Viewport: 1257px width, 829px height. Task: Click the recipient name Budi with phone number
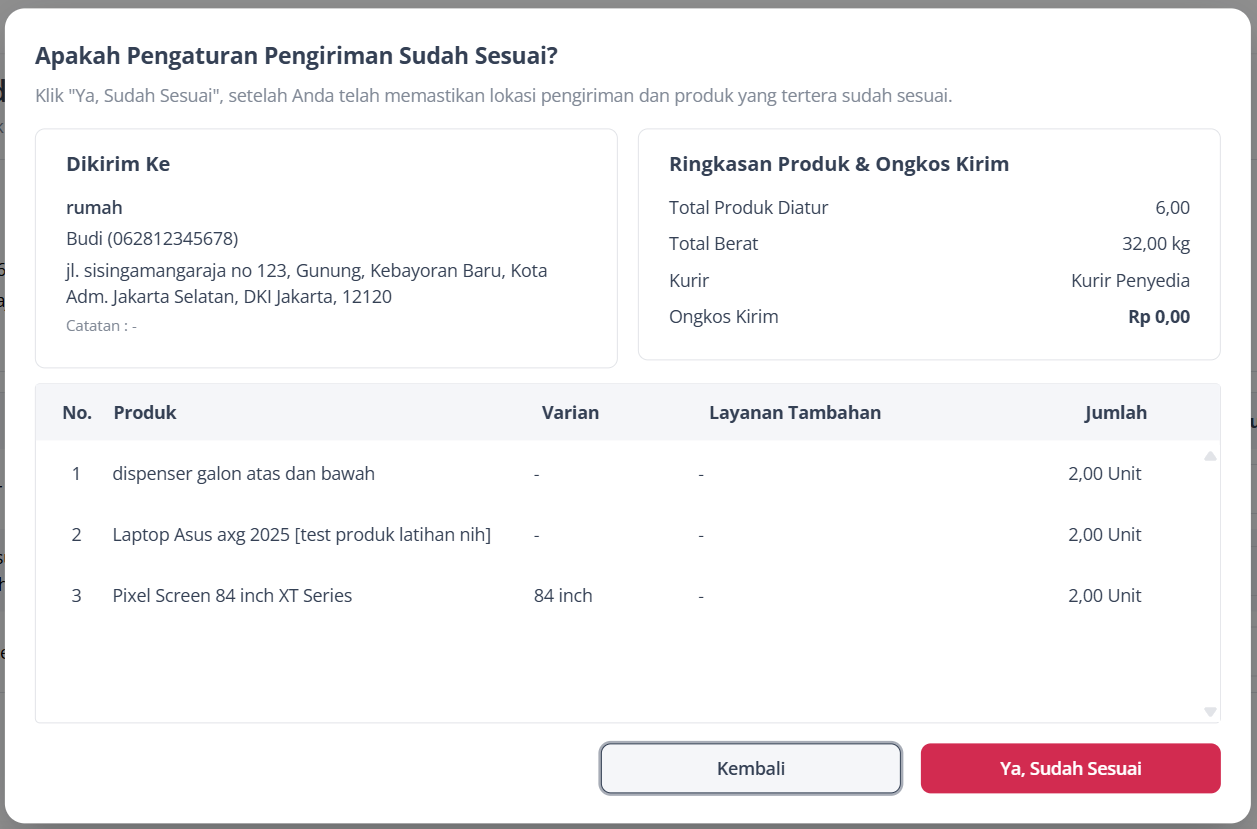152,238
